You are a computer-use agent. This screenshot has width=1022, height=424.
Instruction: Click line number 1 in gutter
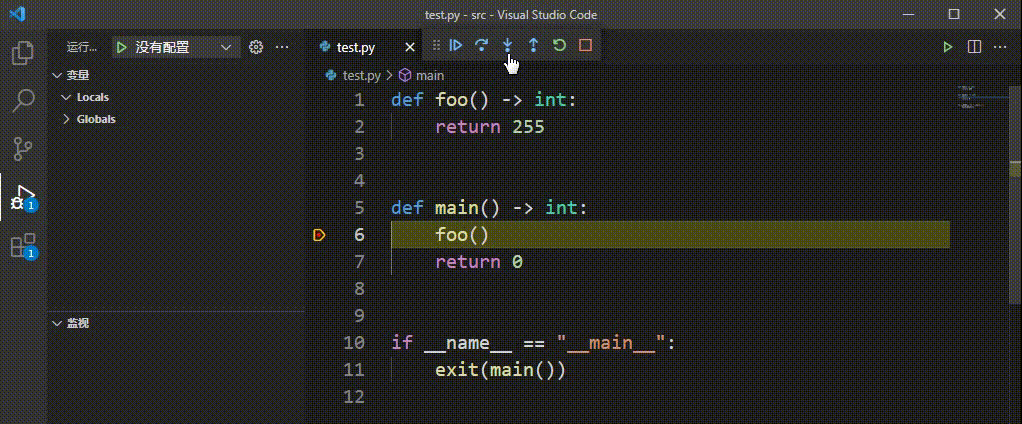(359, 100)
